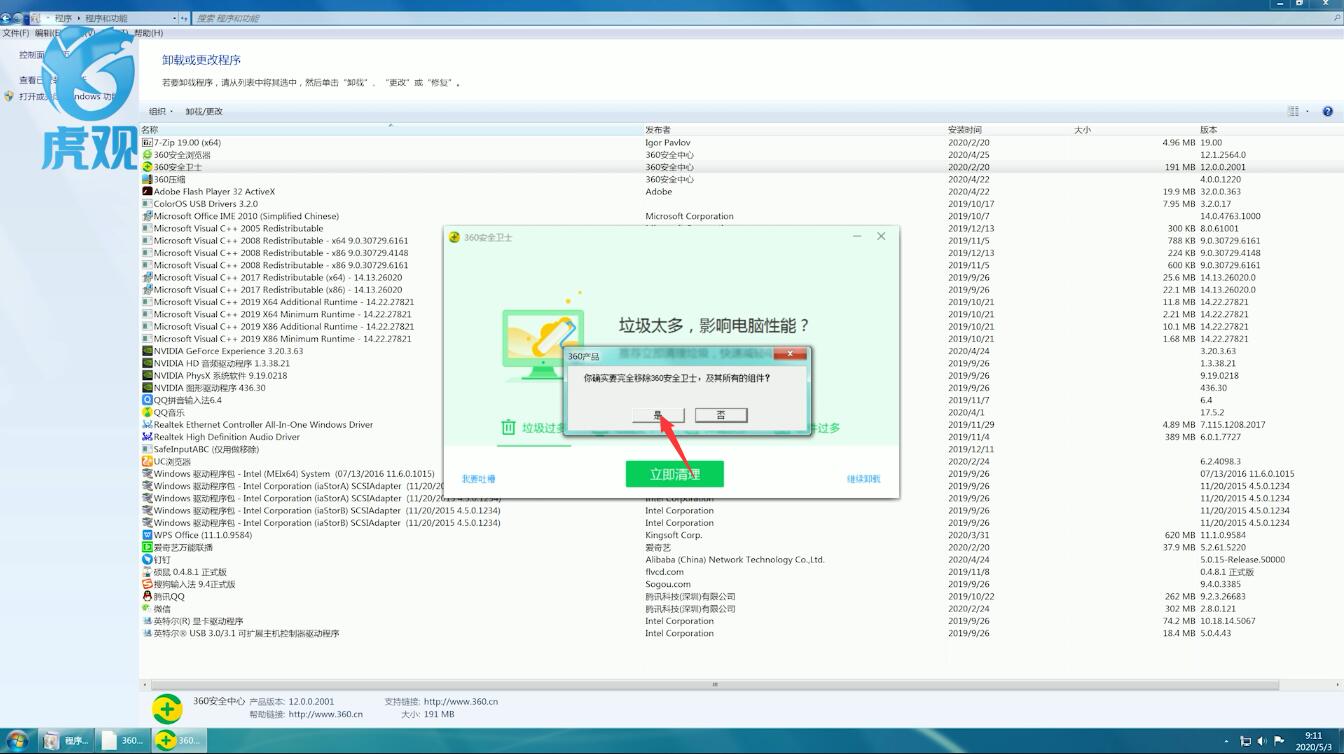Select the UC浏览器 program icon
The image size is (1344, 754).
(x=147, y=462)
